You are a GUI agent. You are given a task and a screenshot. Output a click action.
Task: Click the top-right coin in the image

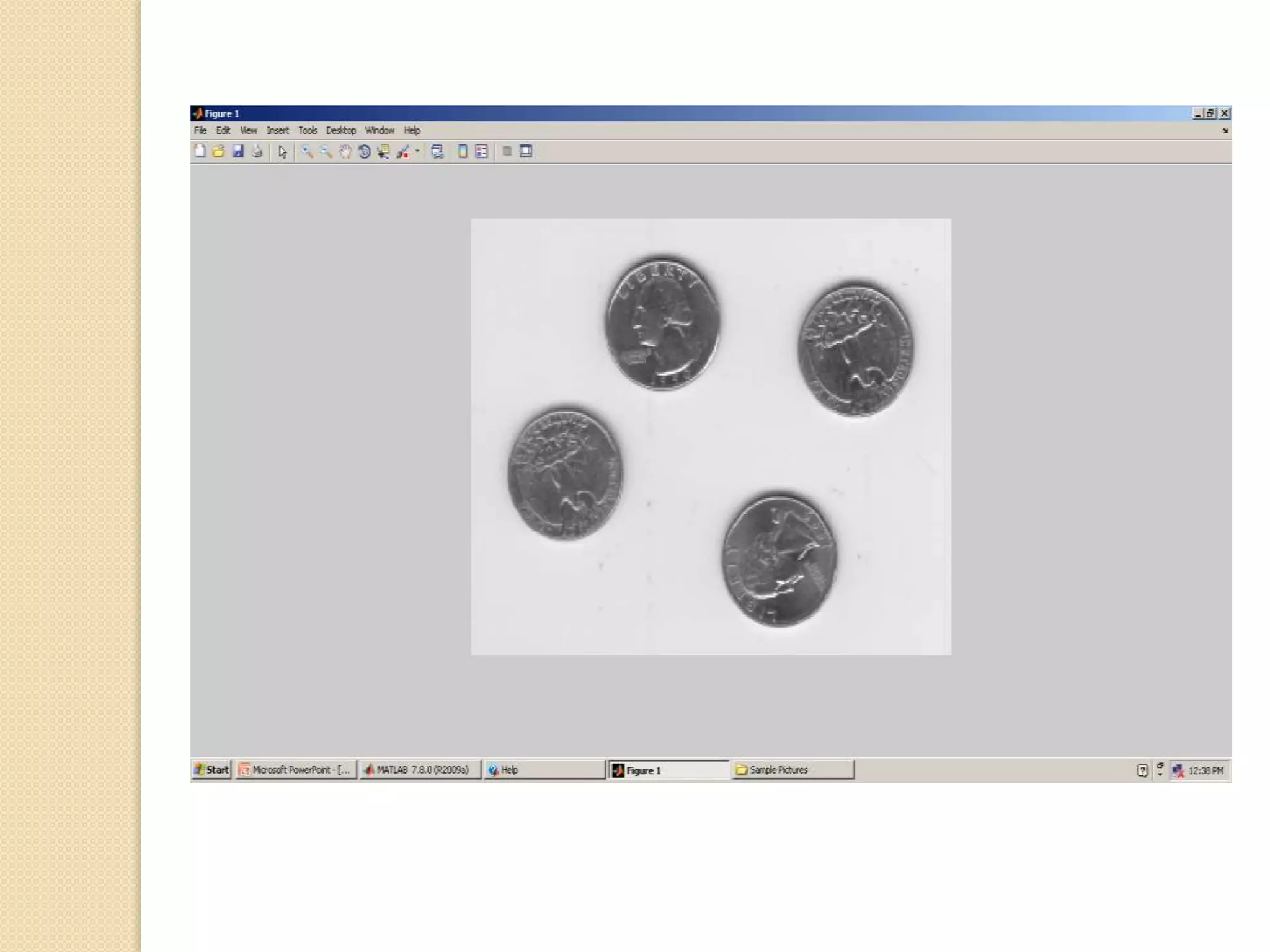(x=855, y=349)
